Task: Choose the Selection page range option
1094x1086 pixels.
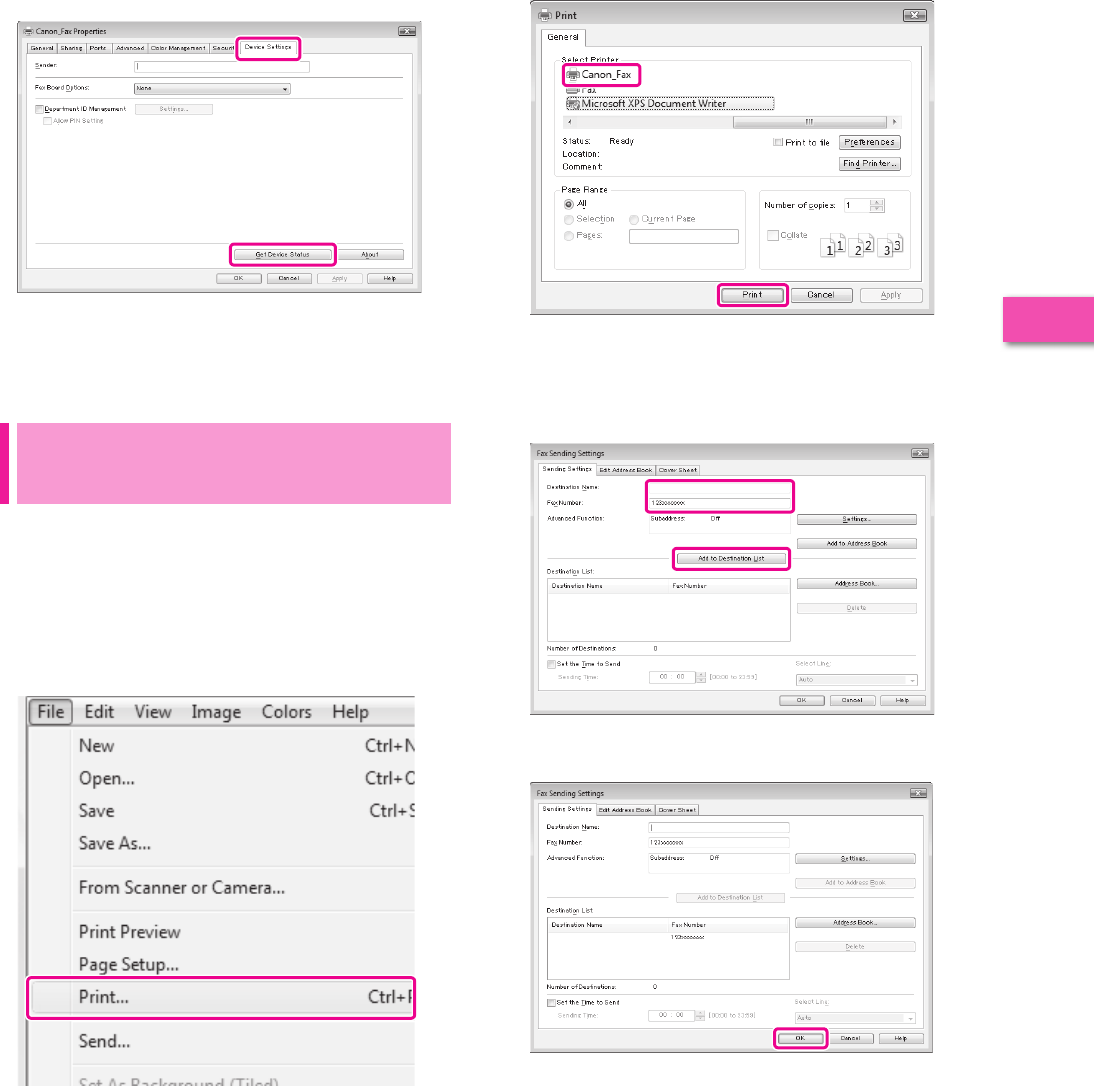Action: tap(569, 220)
